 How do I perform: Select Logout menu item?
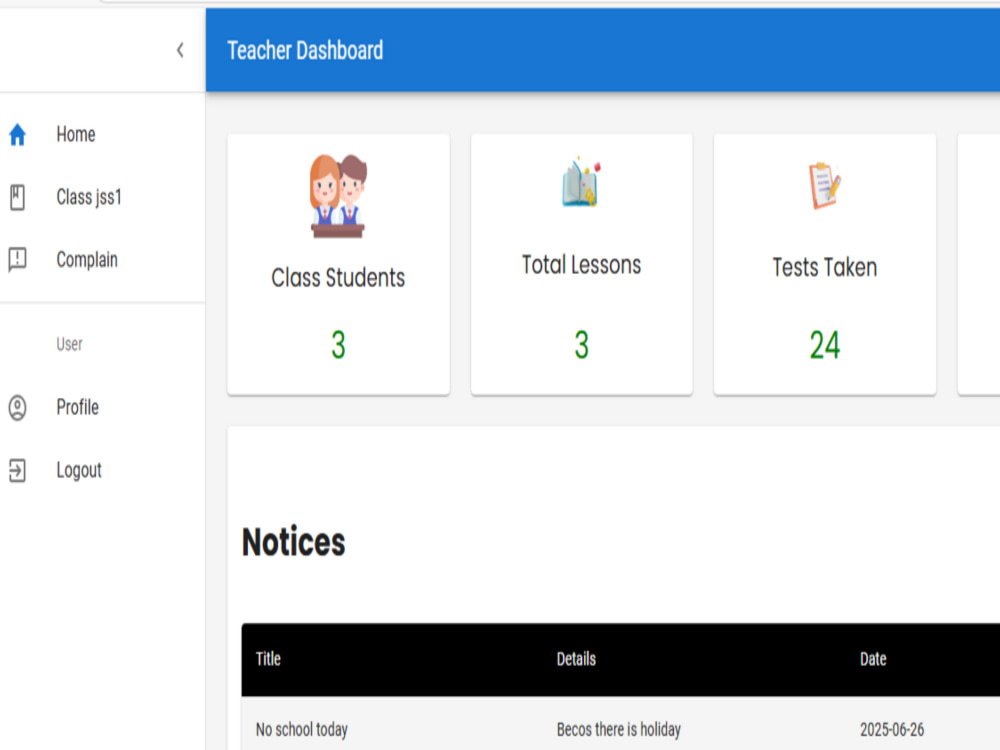click(x=102, y=470)
